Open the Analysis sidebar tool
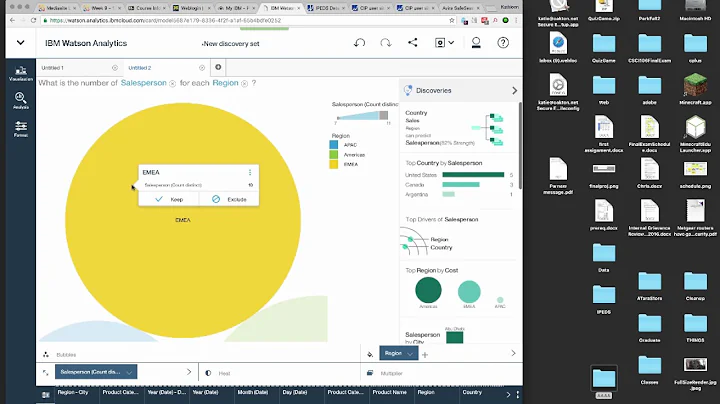720x404 pixels. [21, 101]
